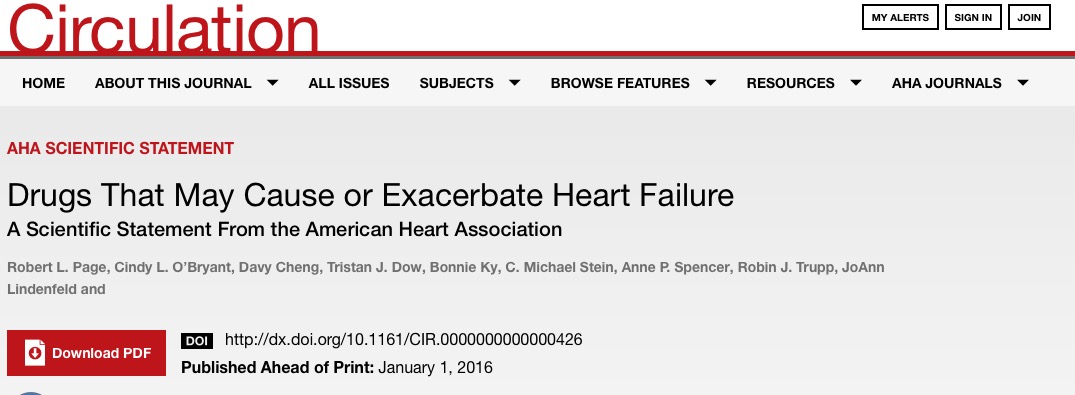This screenshot has width=1075, height=395.
Task: Click the black DOI badge
Action: click(x=197, y=340)
